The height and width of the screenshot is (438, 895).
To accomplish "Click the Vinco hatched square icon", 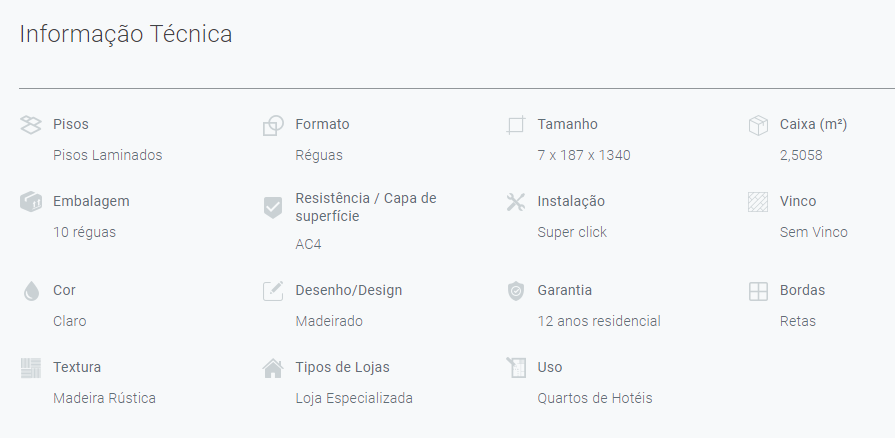I will coord(758,202).
